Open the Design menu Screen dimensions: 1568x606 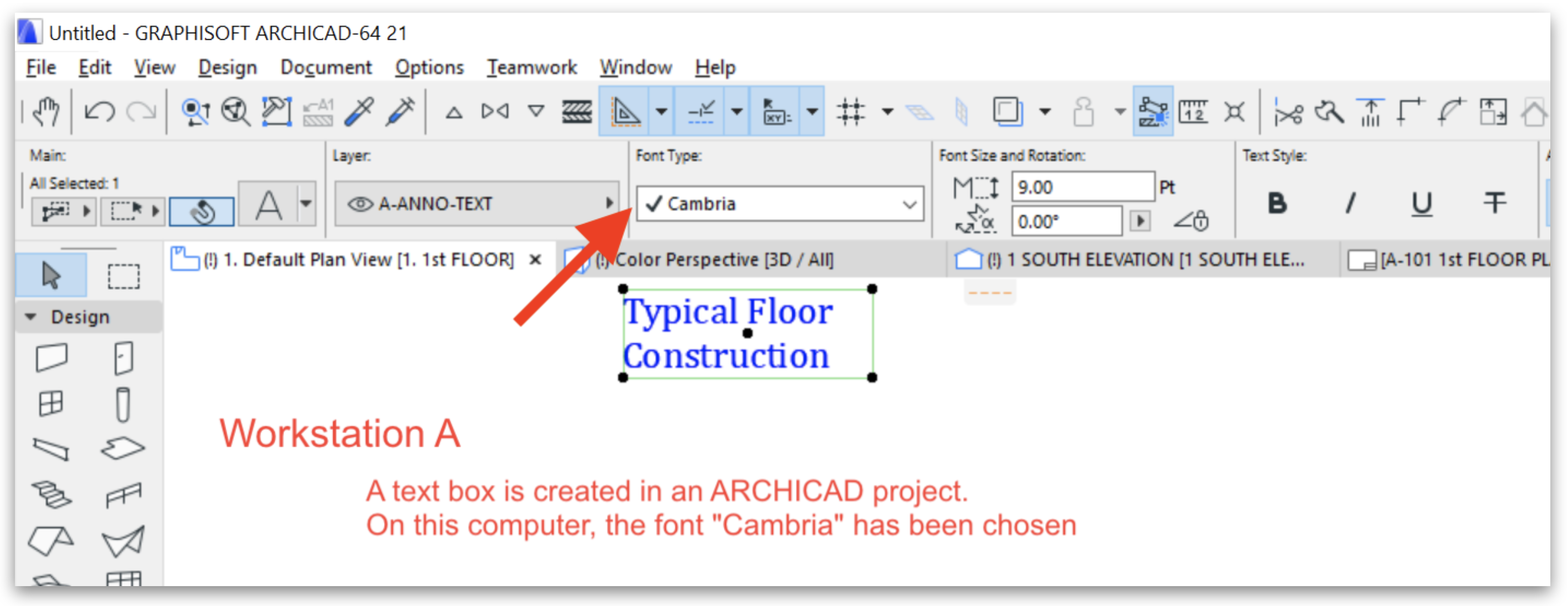click(228, 67)
